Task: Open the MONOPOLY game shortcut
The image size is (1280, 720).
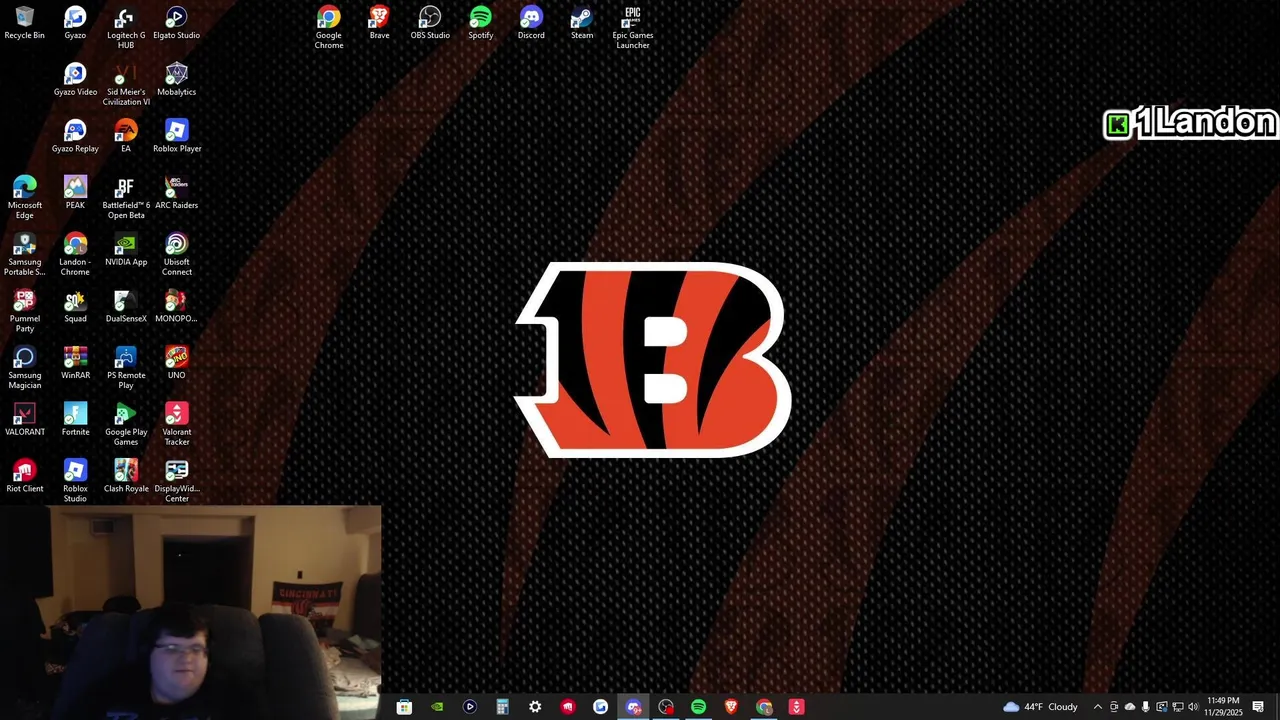Action: coord(176,307)
